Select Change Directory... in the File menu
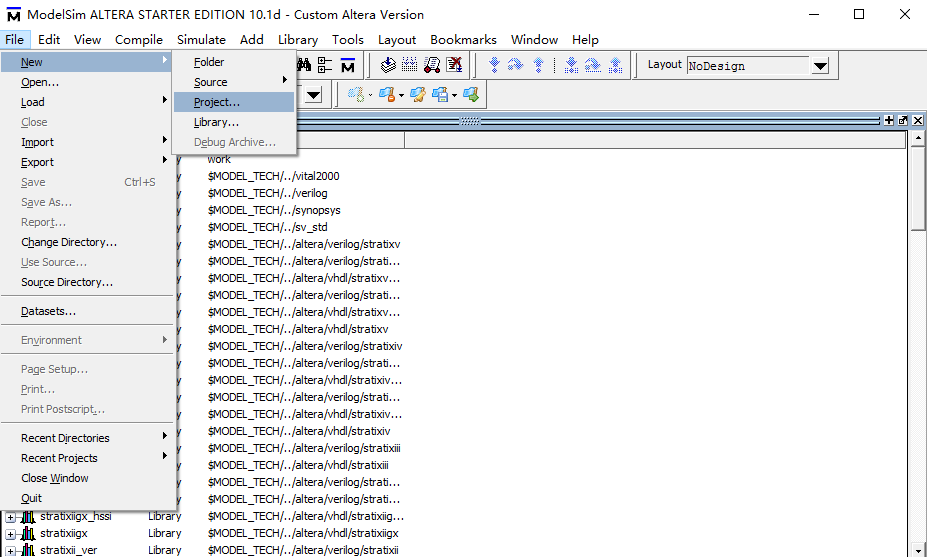Viewport: 927px width, 557px height. coord(86,242)
